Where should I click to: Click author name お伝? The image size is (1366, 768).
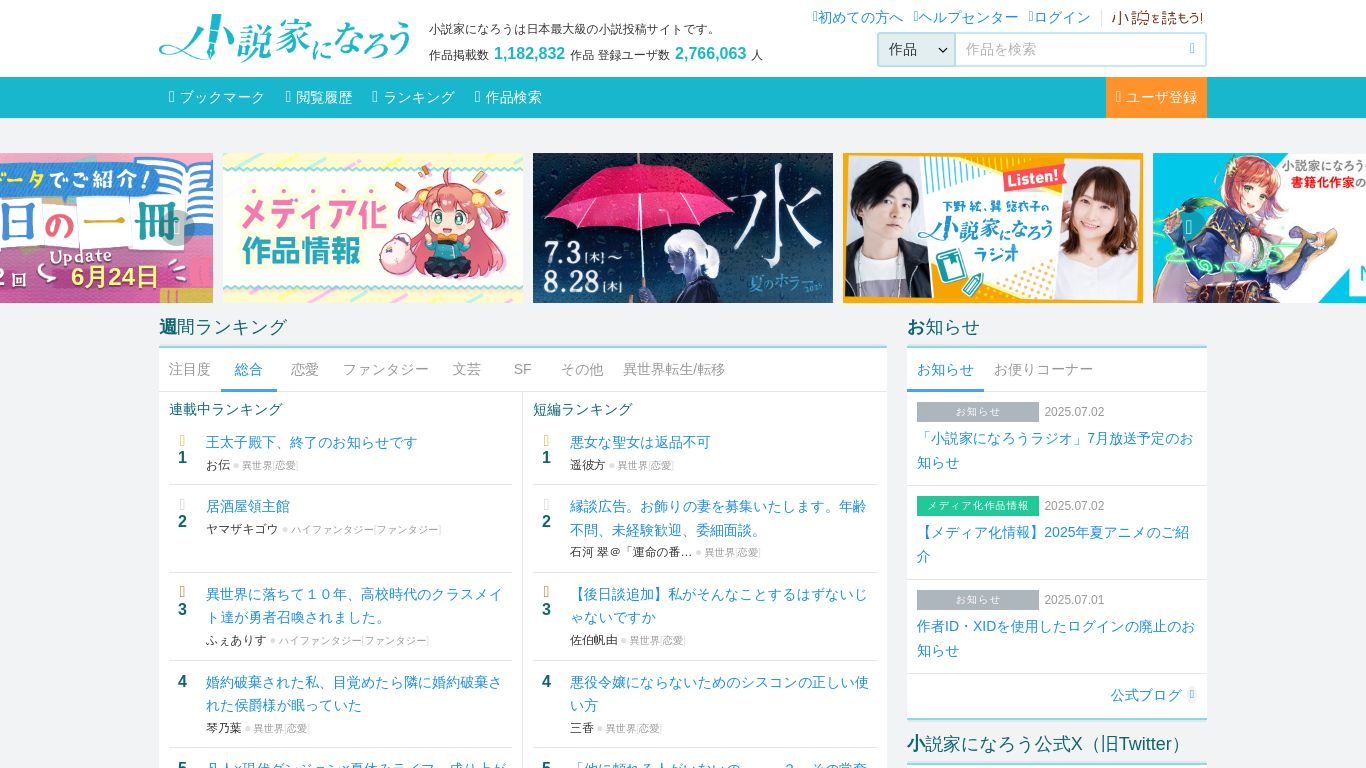218,465
